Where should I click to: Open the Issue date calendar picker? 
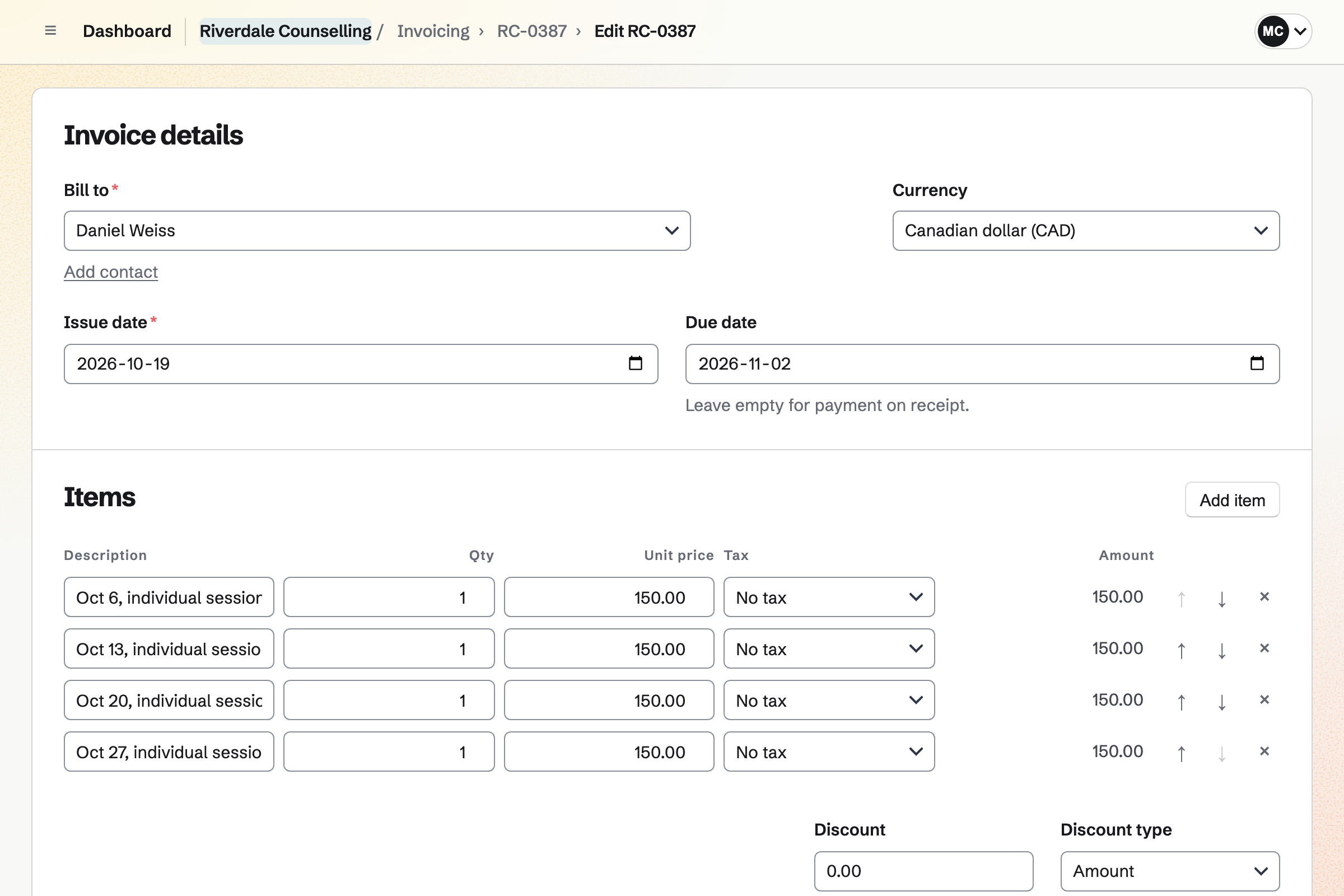click(636, 363)
